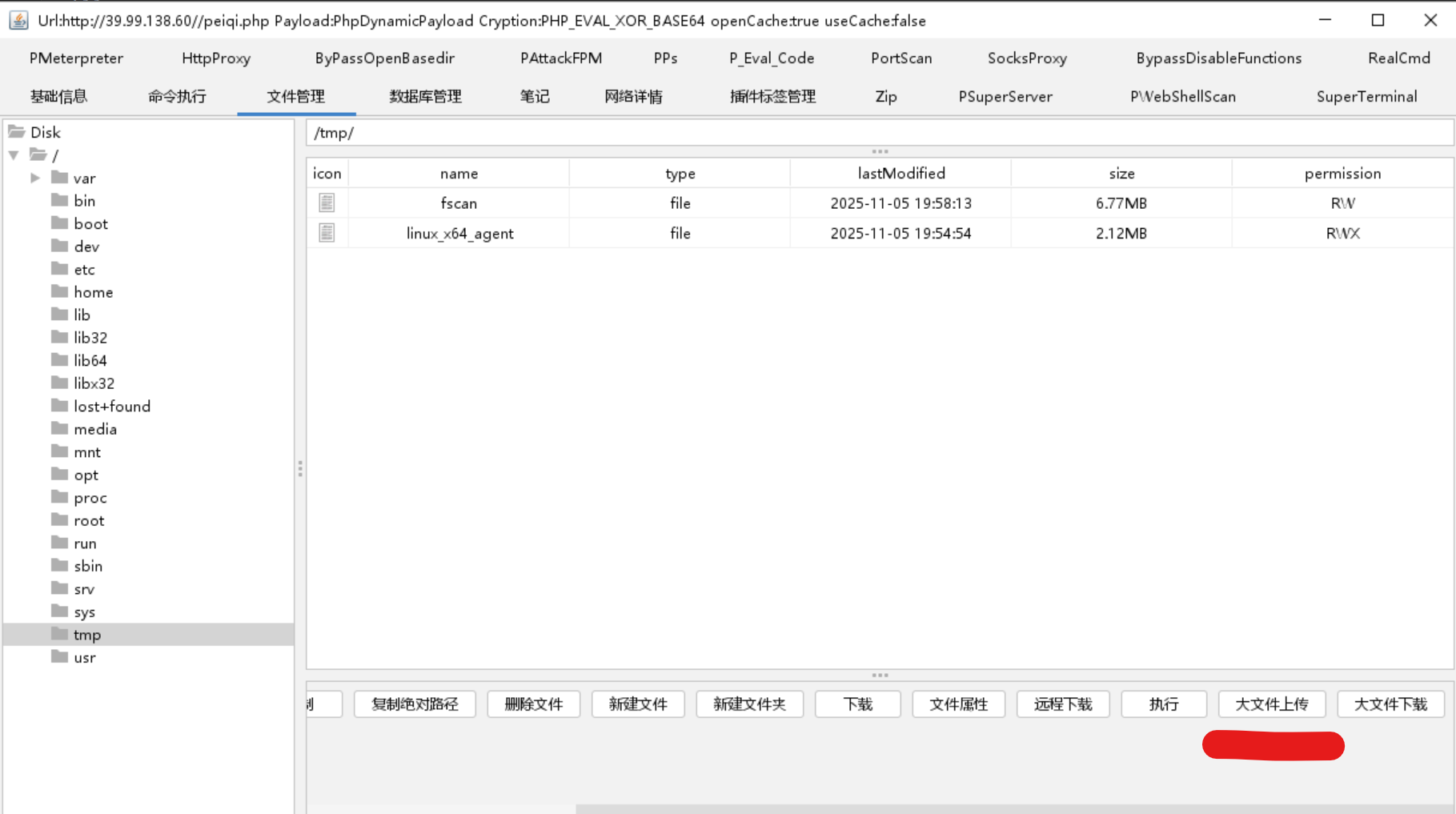Click the etc folder icon
1456x814 pixels.
pos(59,269)
